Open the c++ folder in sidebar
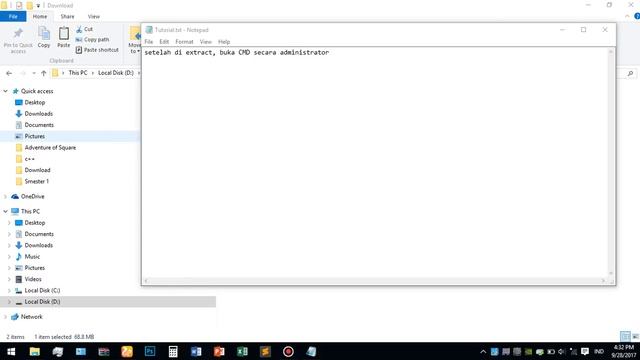This screenshot has width=640, height=360. tap(29, 159)
